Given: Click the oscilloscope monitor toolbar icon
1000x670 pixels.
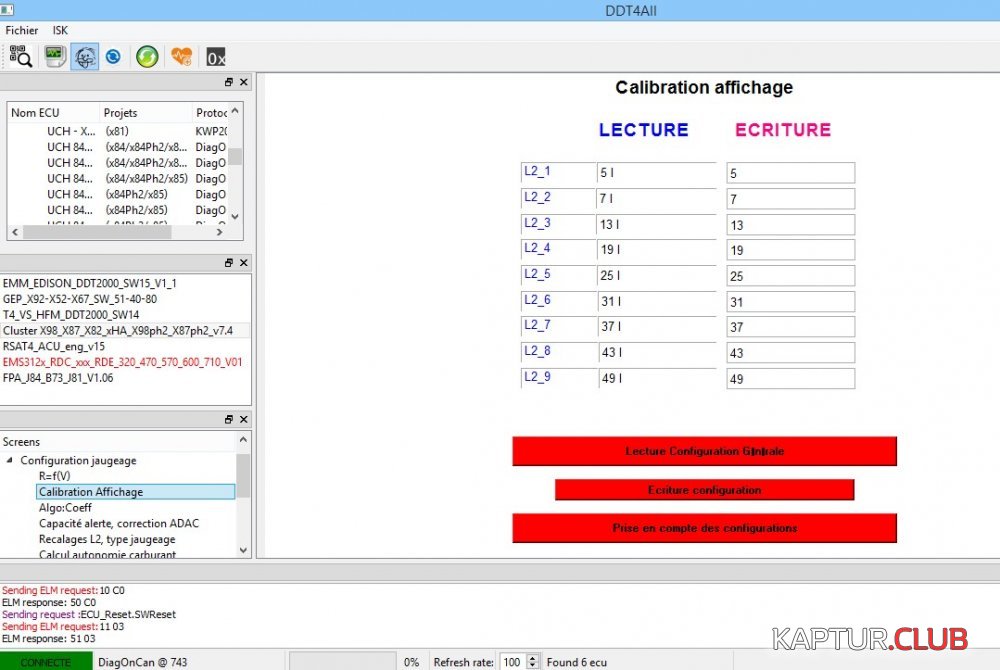Looking at the screenshot, I should tap(55, 57).
